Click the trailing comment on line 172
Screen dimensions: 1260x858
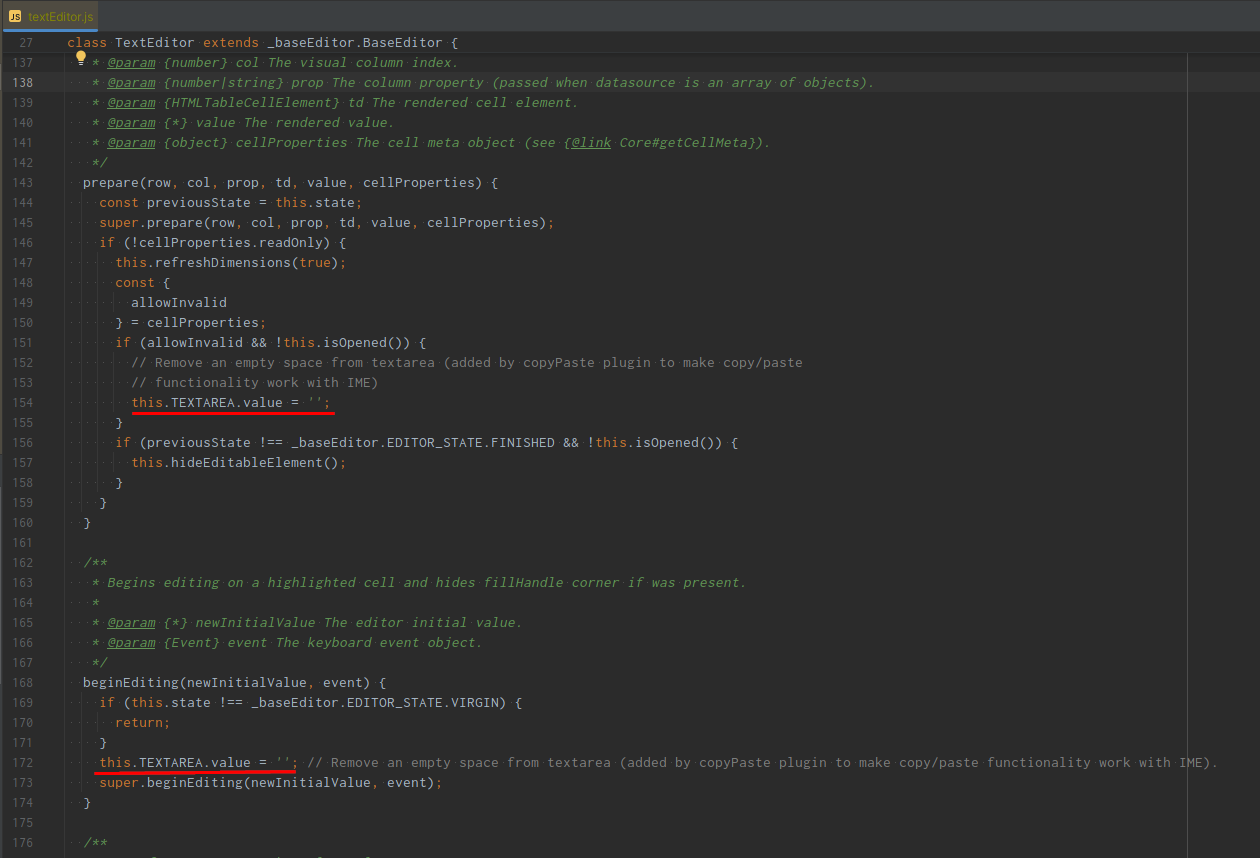click(763, 762)
